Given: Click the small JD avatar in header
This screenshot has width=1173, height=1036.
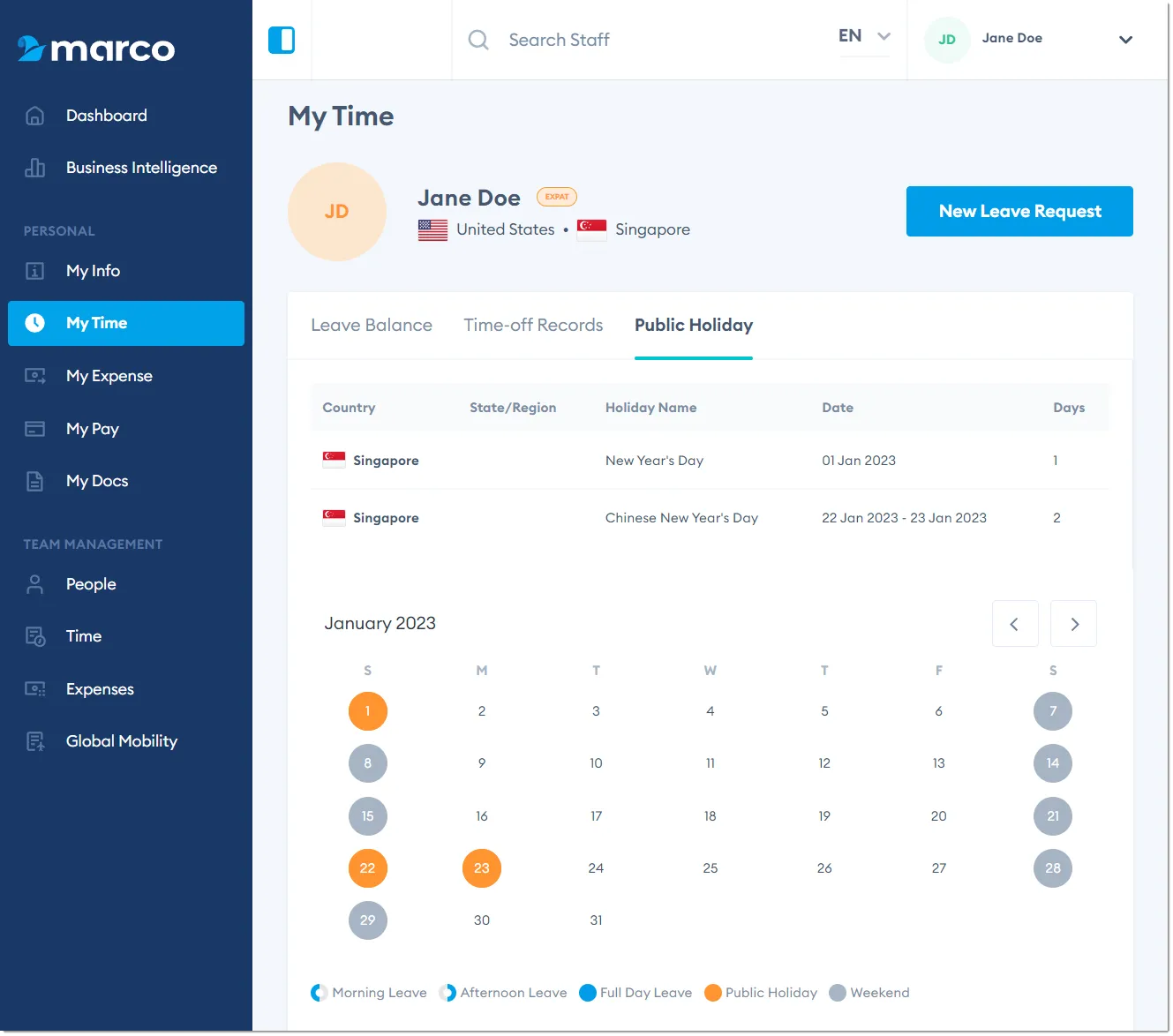Looking at the screenshot, I should click(x=947, y=40).
